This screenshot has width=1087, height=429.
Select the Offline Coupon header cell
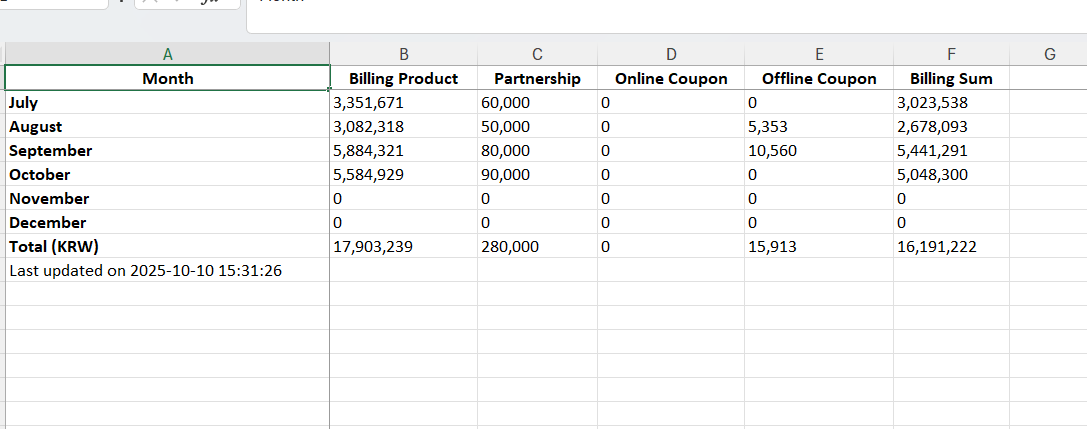[x=818, y=78]
